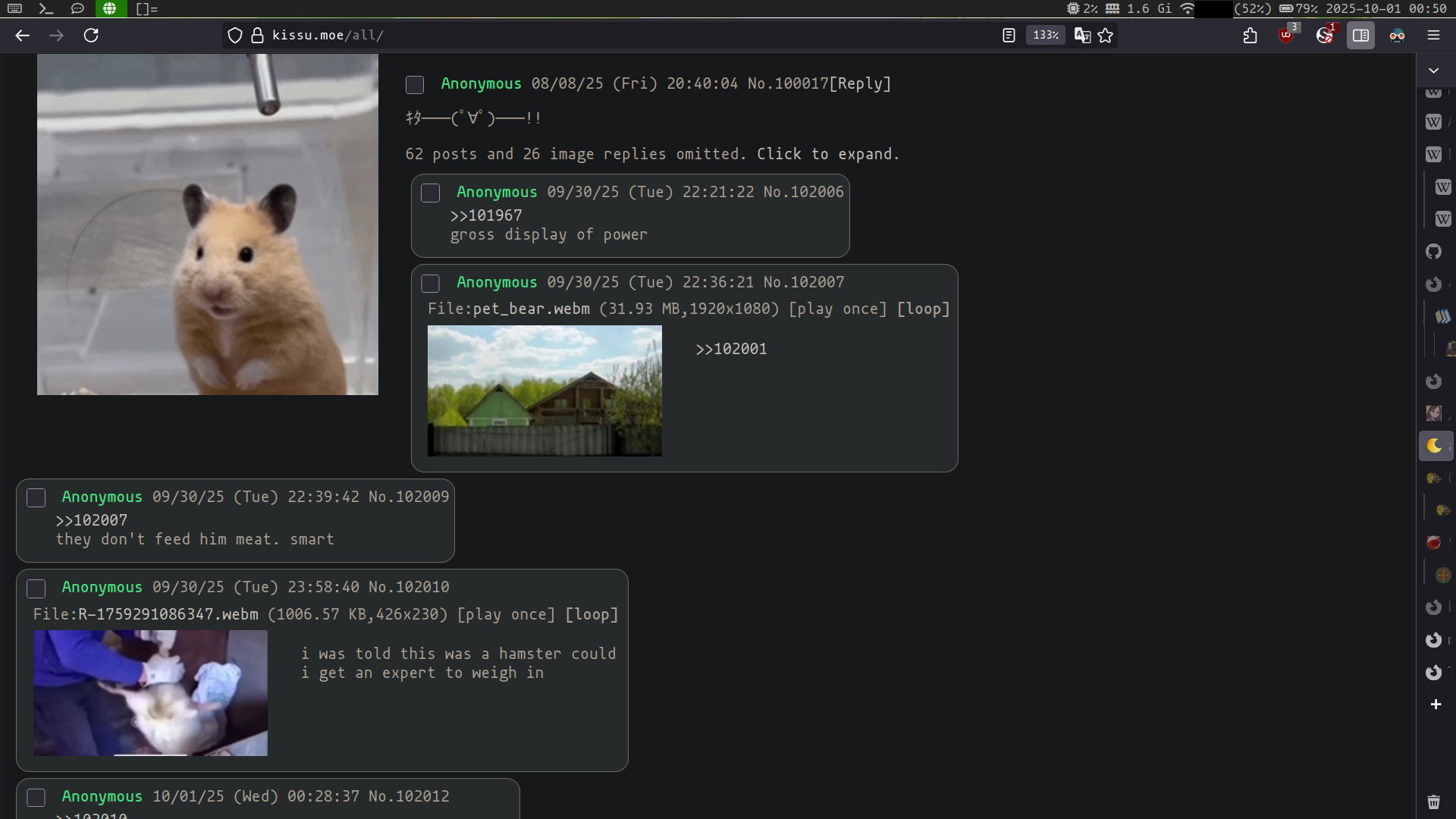Open the GitHub tab in sidebar
1456x819 pixels.
(1433, 252)
